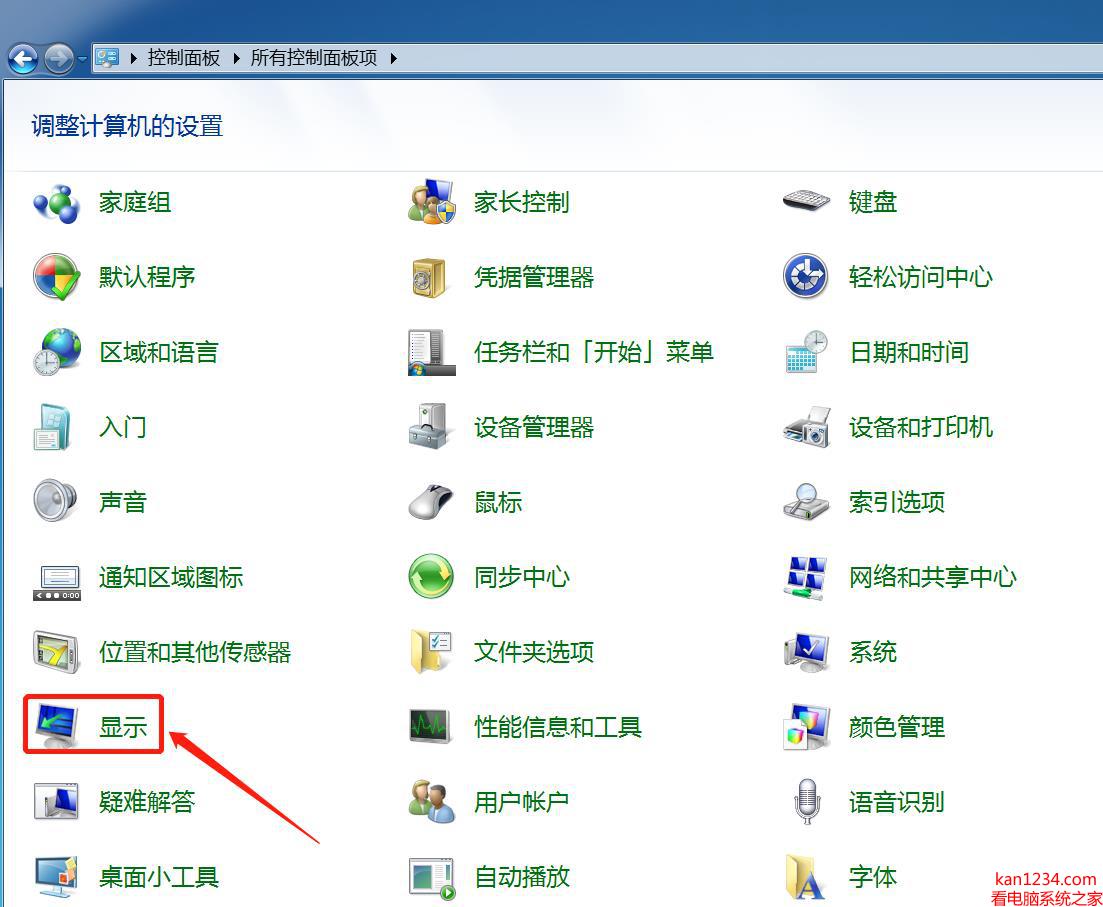Click the Control Panel icon in the address bar
1103x907 pixels.
[106, 58]
